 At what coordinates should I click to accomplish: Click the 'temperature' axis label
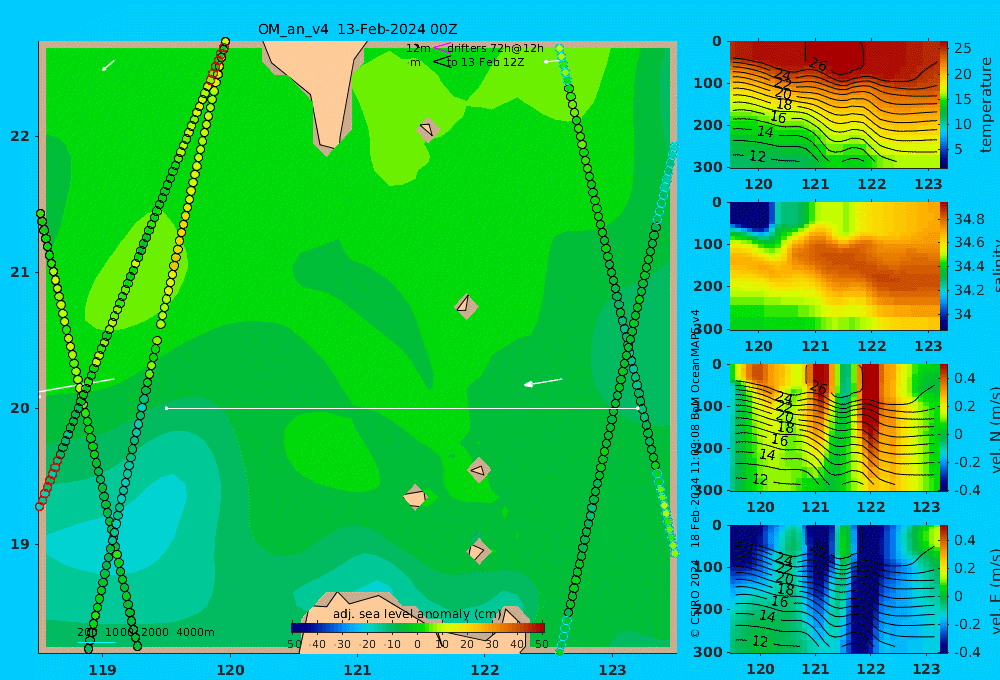(x=986, y=105)
